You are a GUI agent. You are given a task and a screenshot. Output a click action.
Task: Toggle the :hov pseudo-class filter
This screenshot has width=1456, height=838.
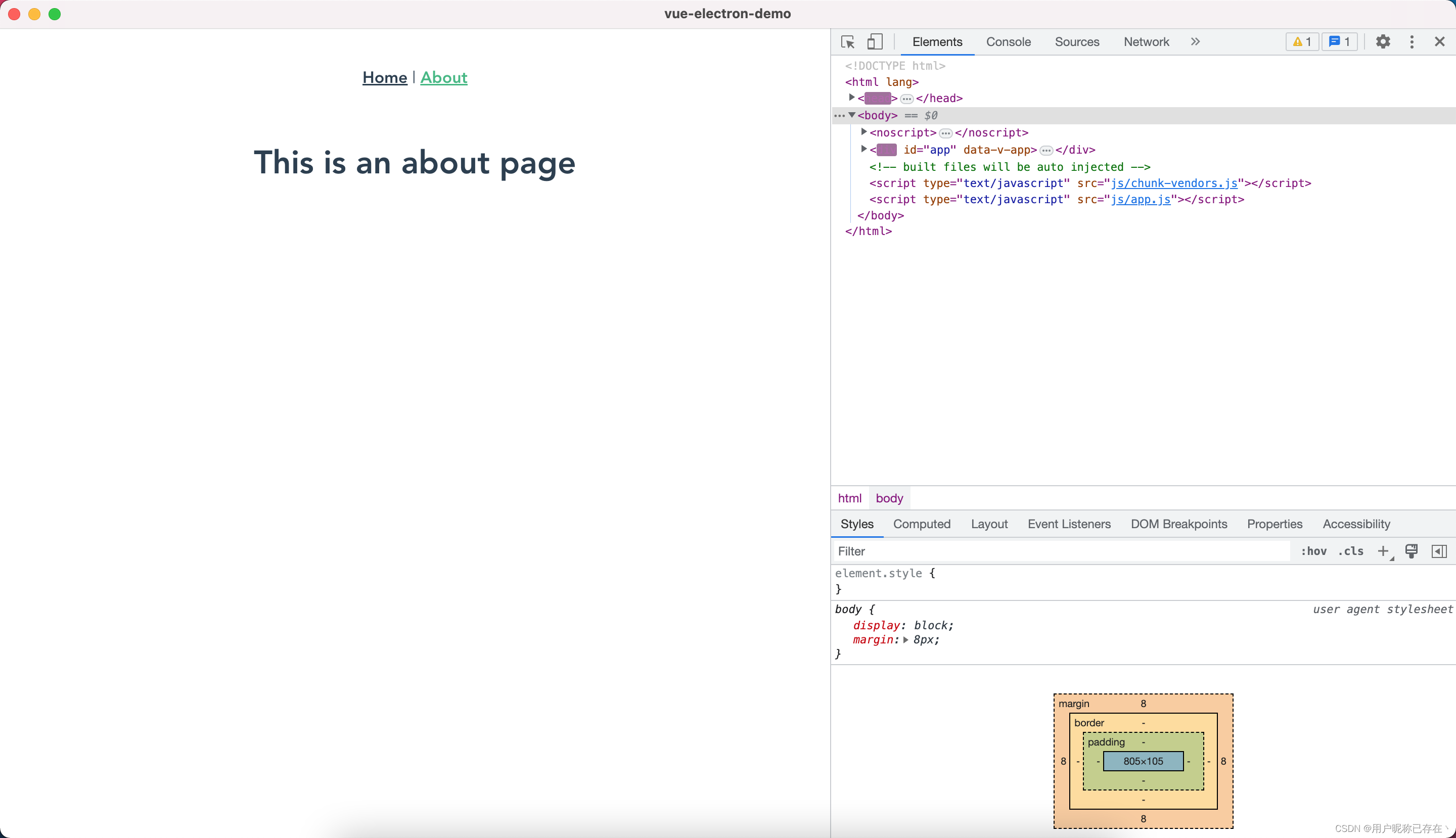click(x=1310, y=551)
